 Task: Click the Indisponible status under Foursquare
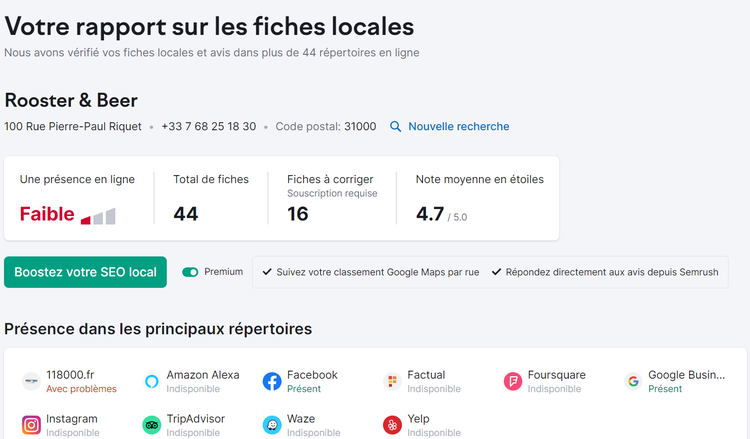point(554,389)
